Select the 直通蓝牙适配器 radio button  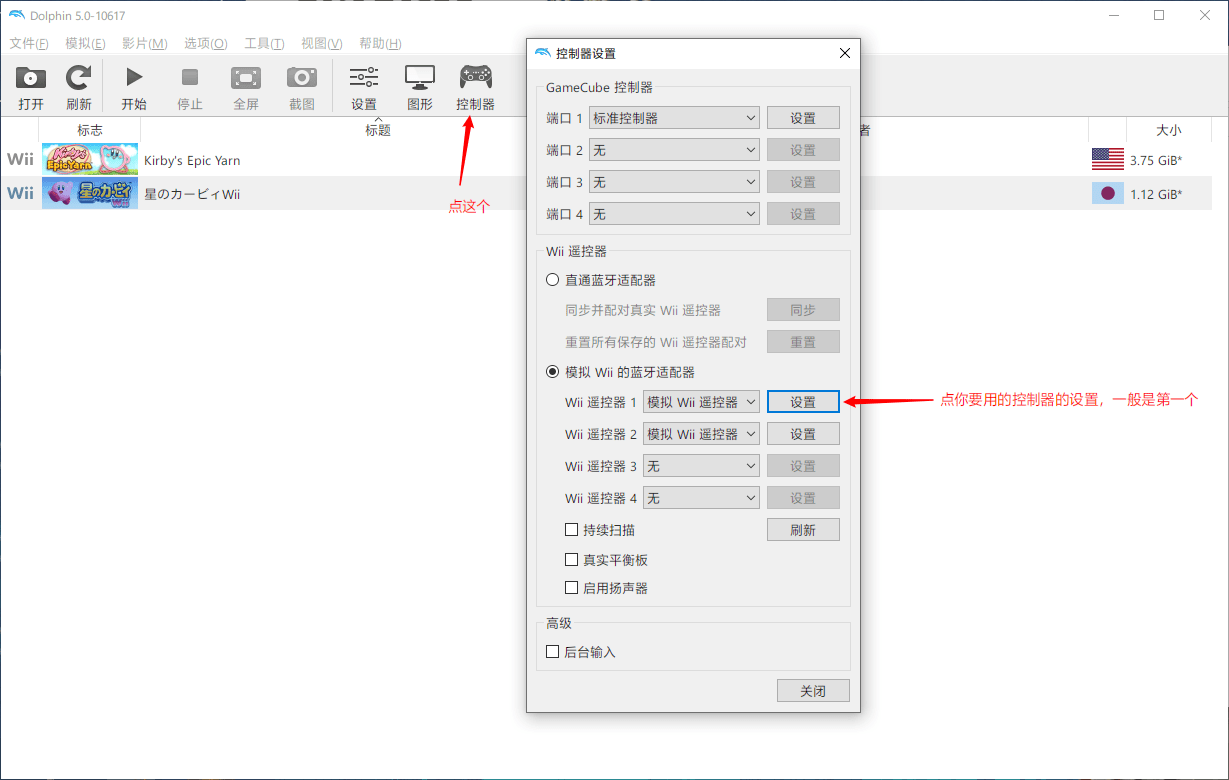(553, 280)
